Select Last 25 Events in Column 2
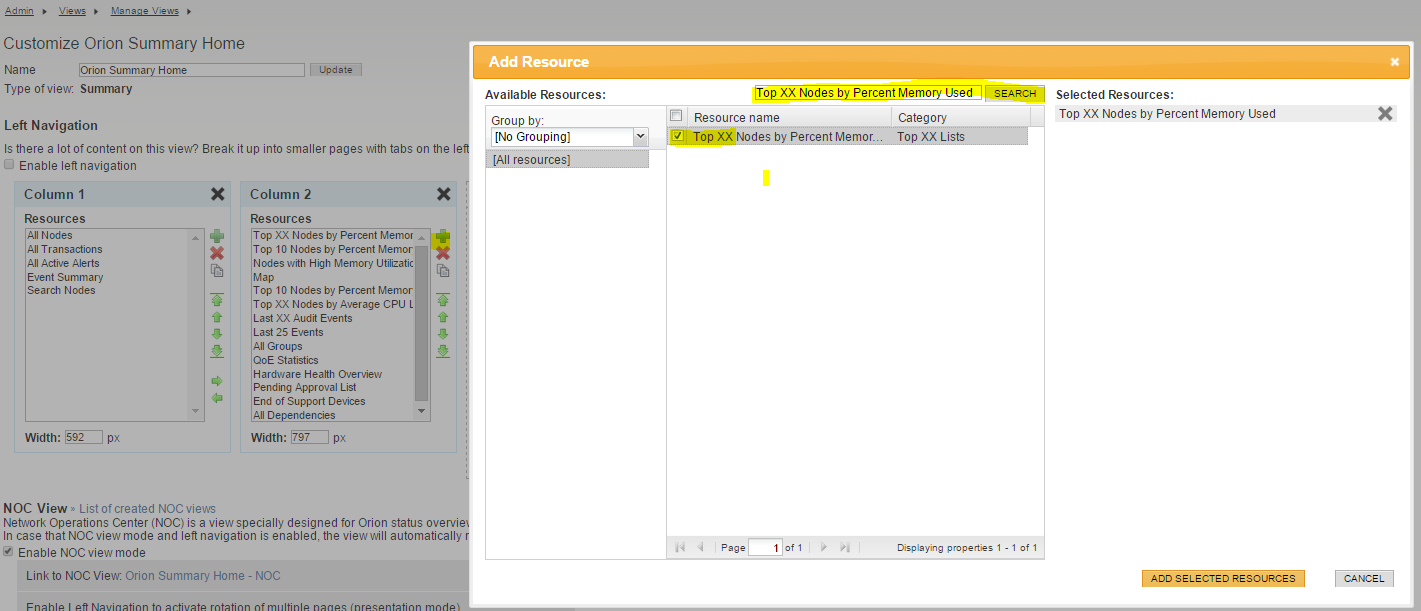This screenshot has height=611, width=1421. [x=288, y=333]
